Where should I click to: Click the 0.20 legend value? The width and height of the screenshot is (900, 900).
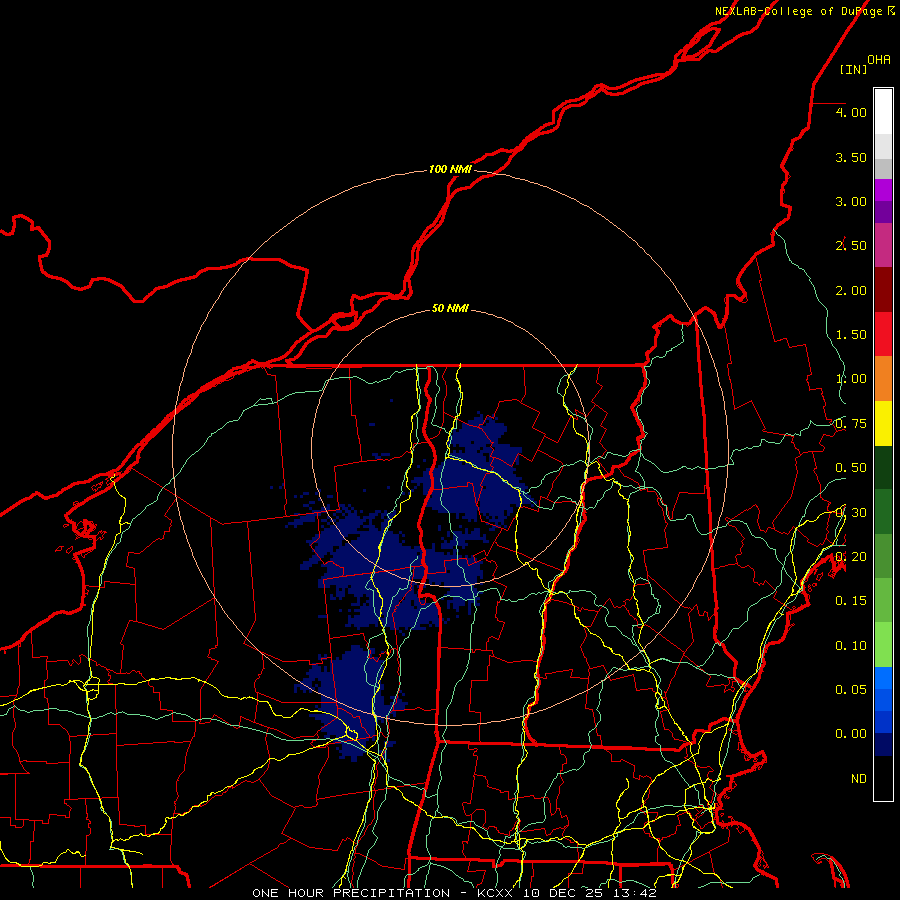point(851,557)
